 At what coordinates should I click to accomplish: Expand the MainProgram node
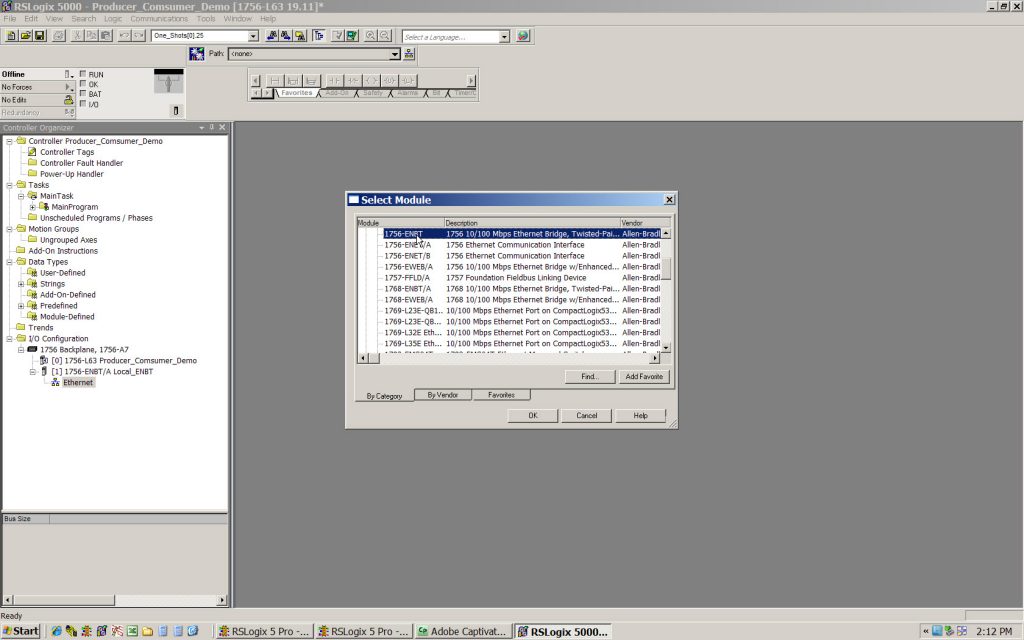(x=33, y=207)
